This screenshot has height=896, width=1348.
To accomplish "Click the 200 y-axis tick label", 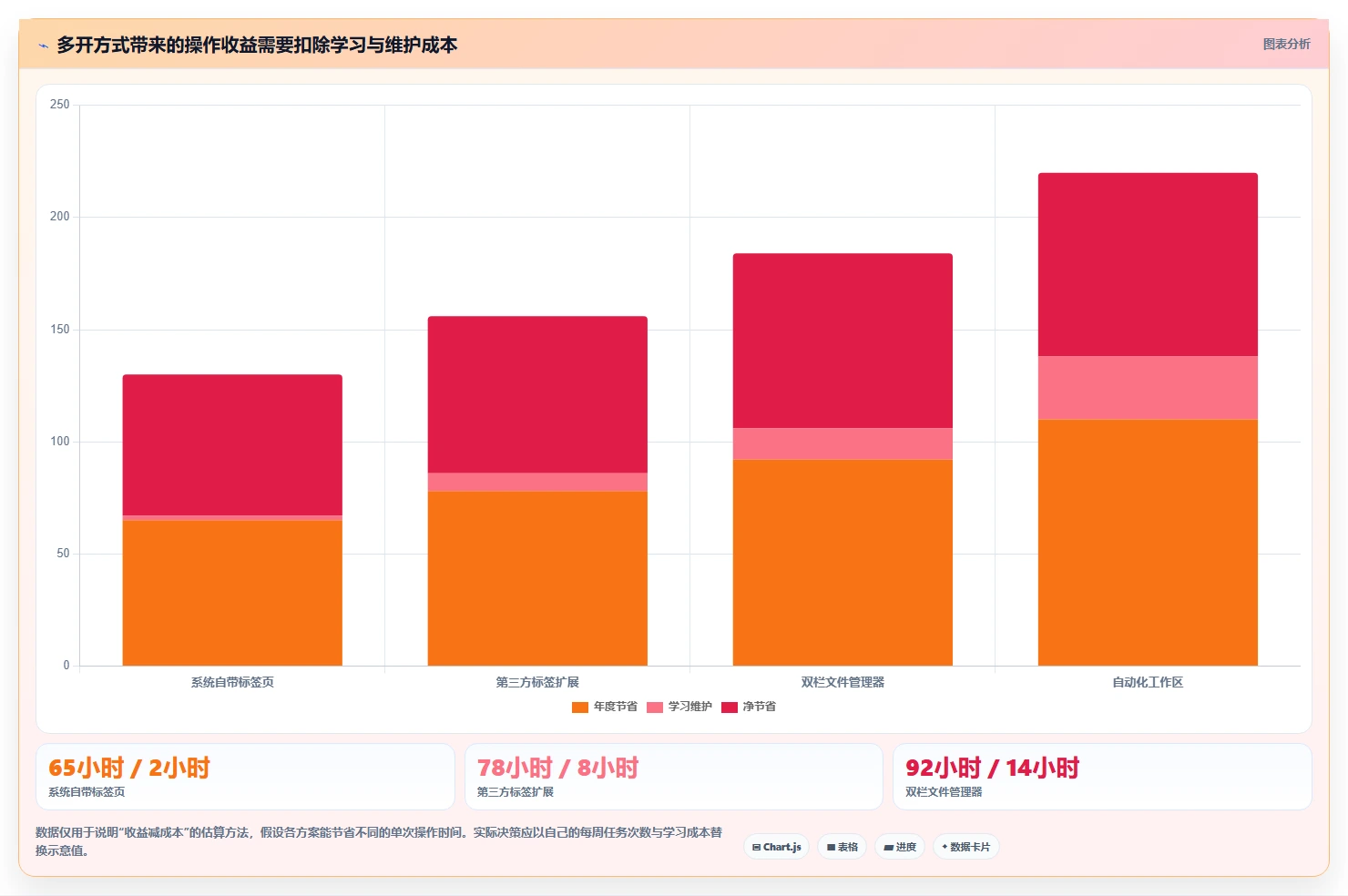I will (x=60, y=217).
